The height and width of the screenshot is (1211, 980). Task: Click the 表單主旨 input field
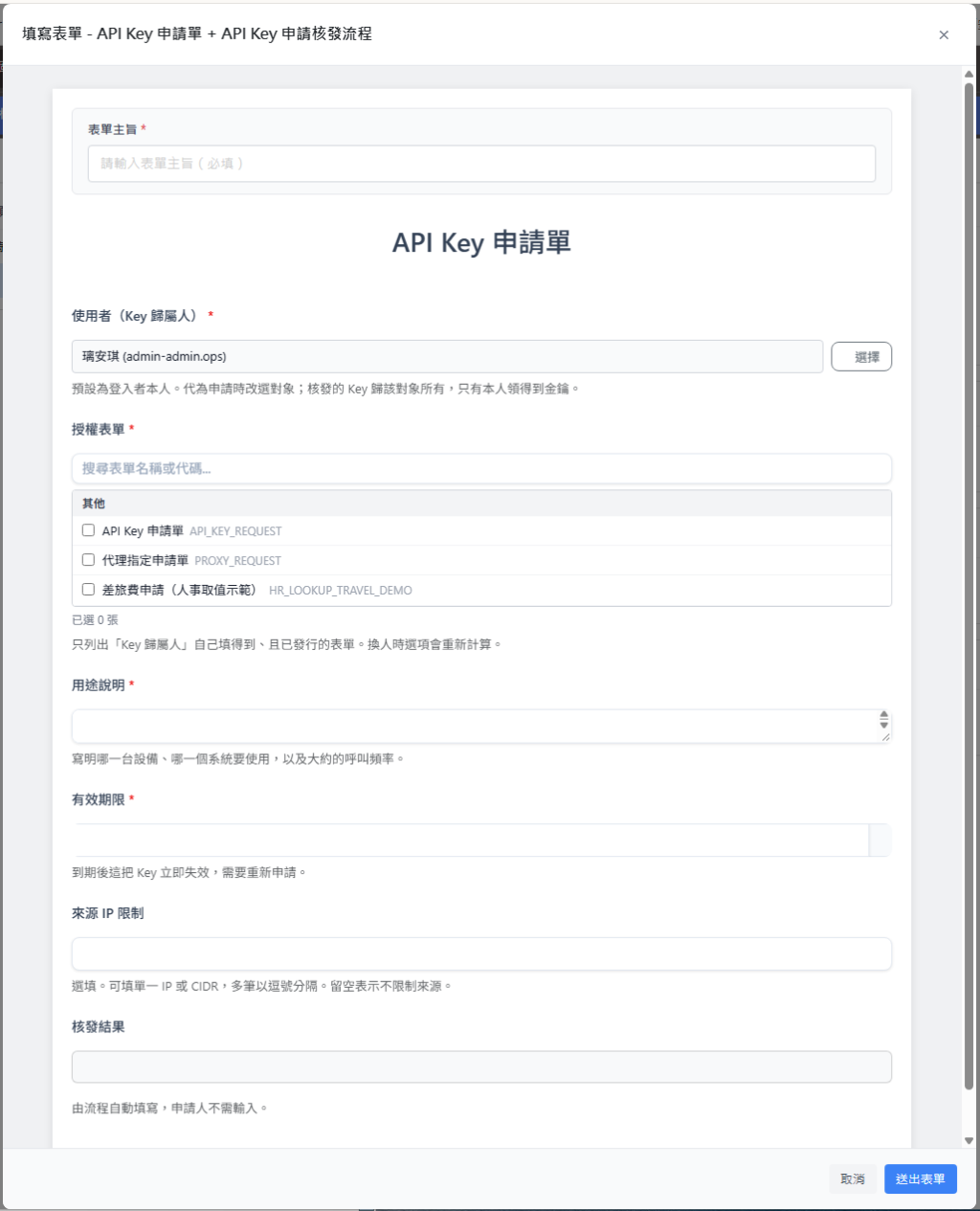481,164
